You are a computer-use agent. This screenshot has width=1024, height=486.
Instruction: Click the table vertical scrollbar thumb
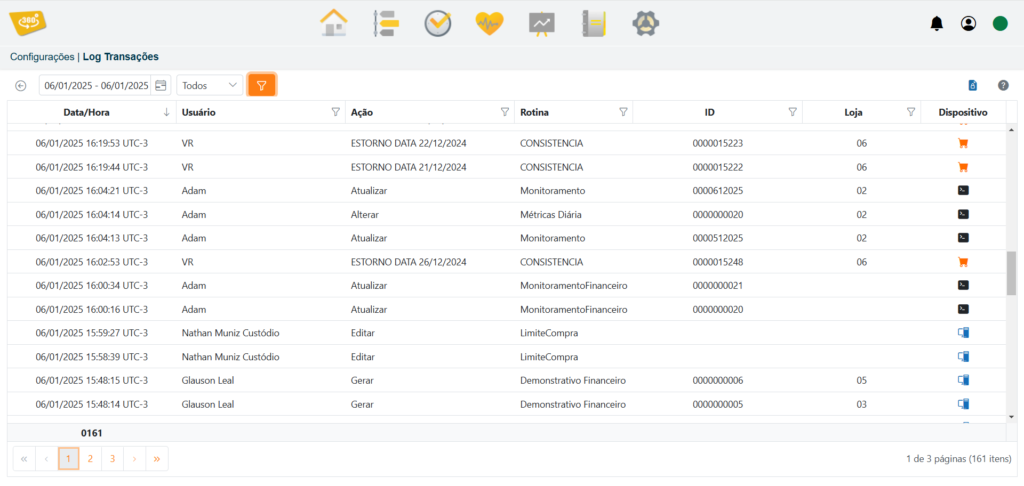click(x=1012, y=273)
